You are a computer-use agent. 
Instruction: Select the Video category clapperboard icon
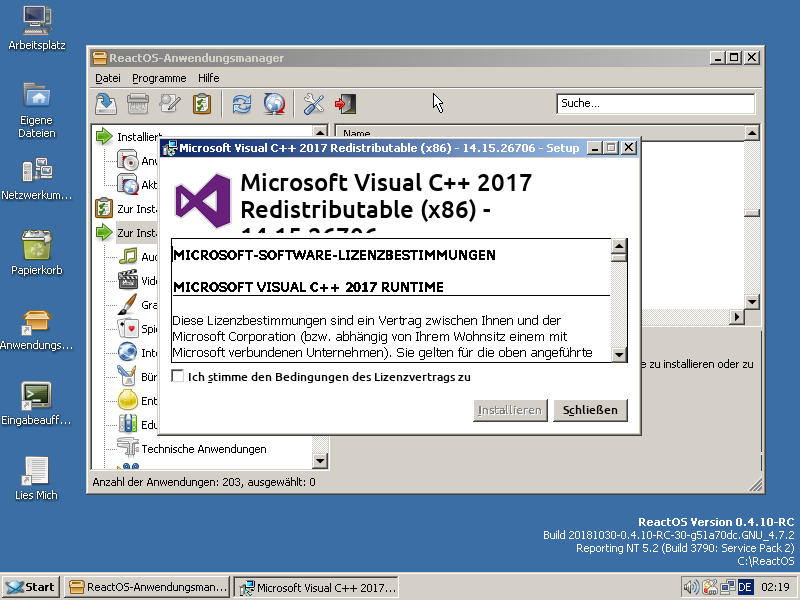(x=128, y=280)
